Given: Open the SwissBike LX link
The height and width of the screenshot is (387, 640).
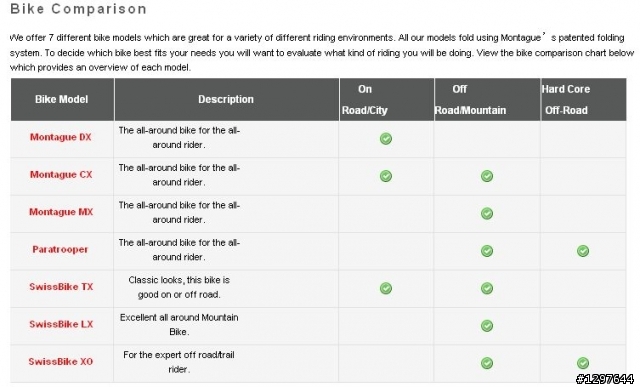Looking at the screenshot, I should pos(61,324).
